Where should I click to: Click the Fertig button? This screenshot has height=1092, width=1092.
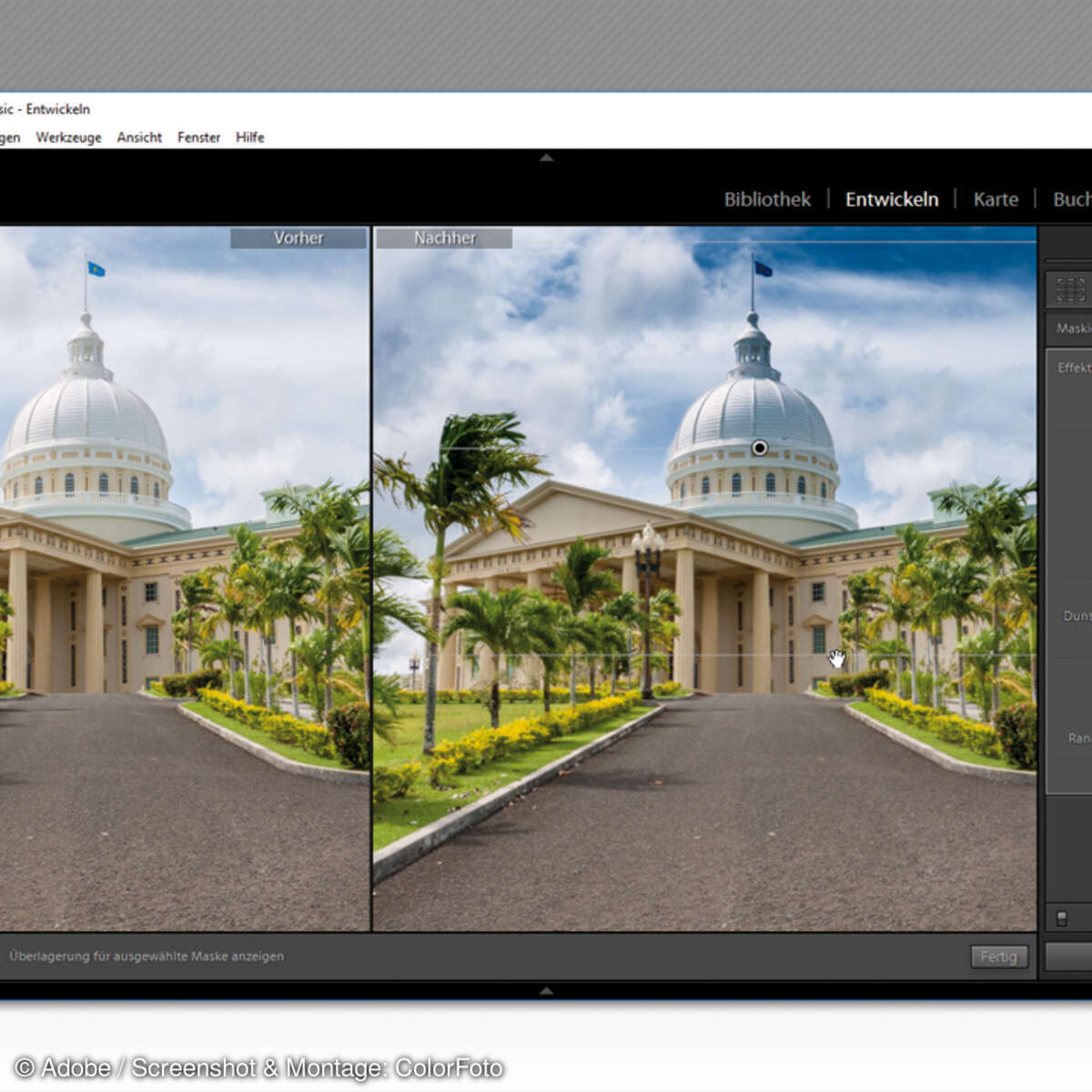pos(999,956)
